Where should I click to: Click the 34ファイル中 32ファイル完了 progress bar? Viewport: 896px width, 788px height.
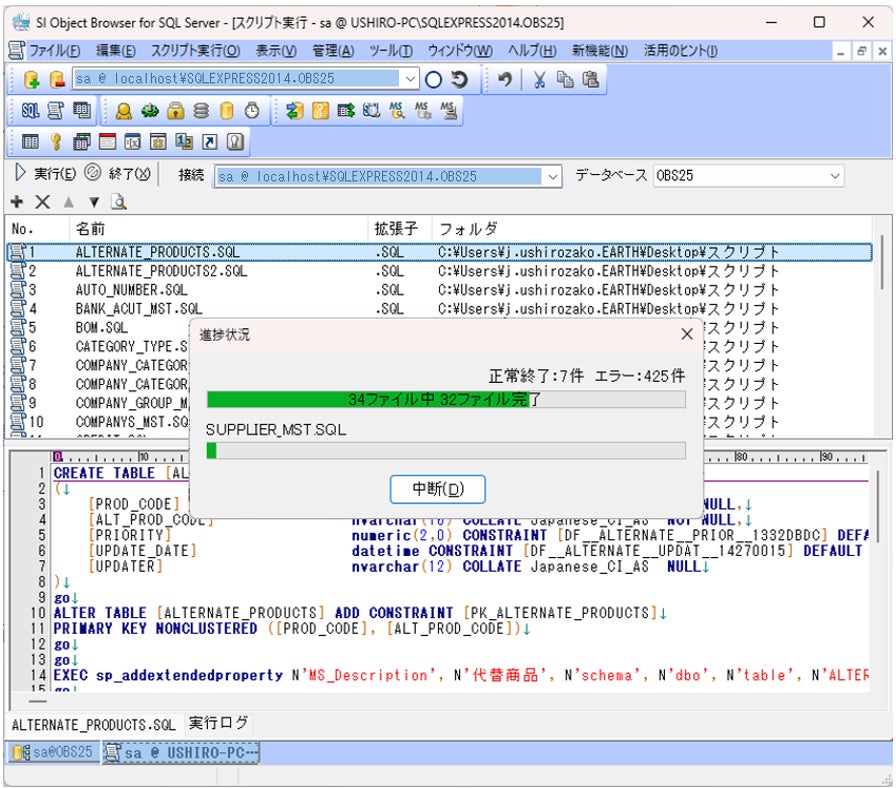point(446,399)
